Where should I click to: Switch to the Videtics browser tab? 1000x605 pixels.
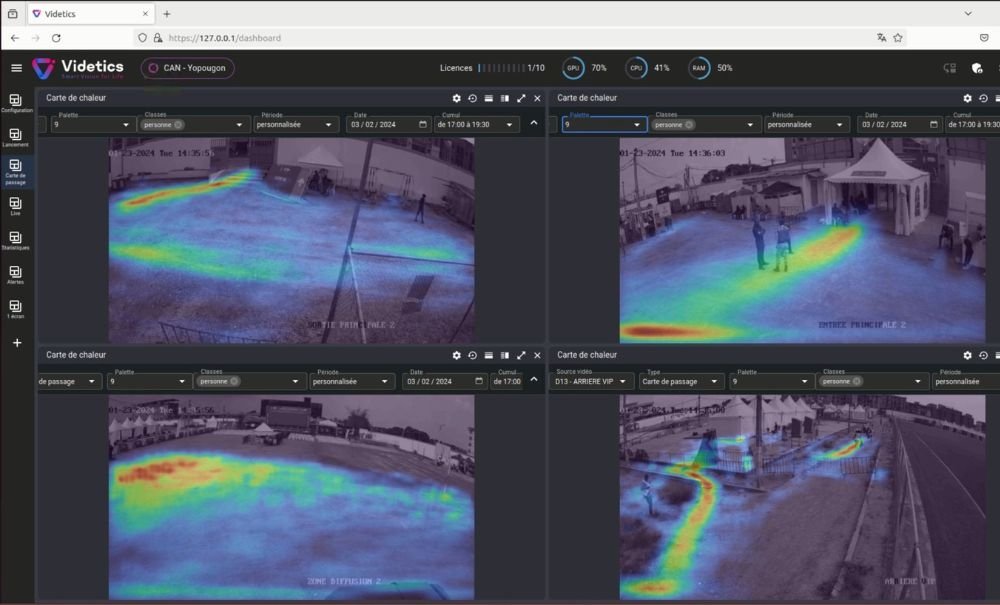90,13
